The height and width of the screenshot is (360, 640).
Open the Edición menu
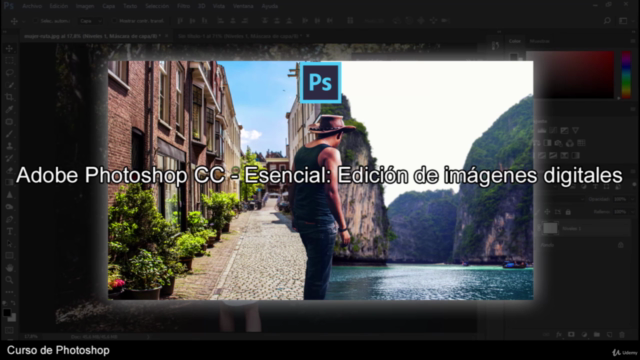59,6
